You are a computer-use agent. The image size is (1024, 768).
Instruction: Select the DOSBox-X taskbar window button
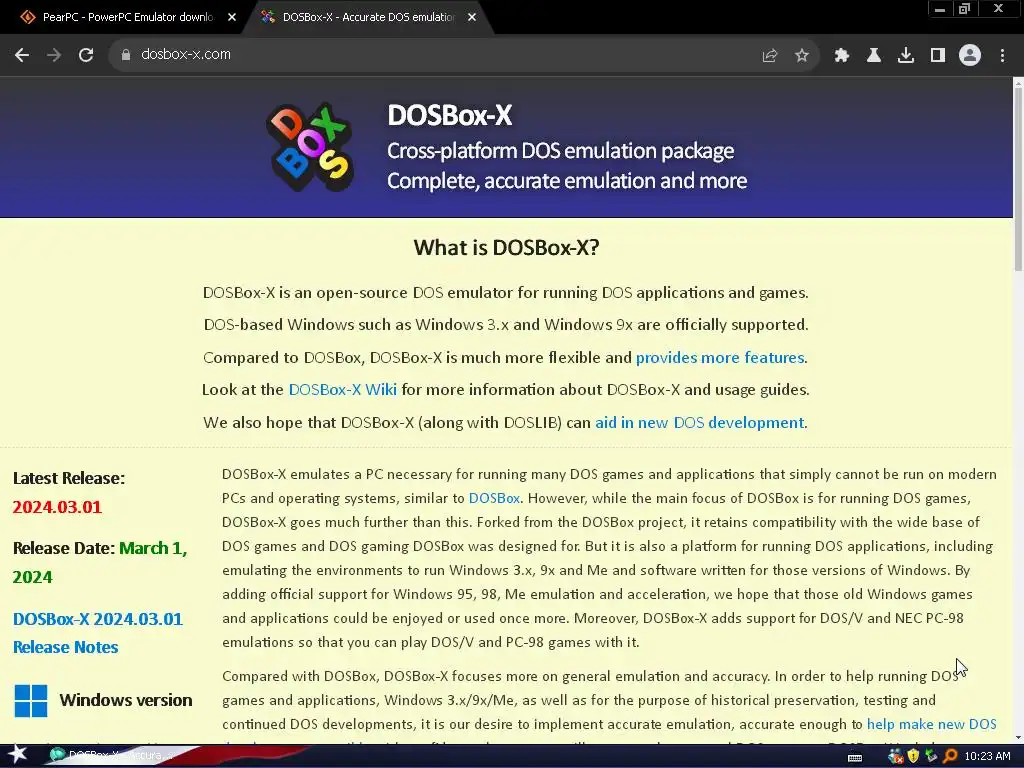(x=111, y=756)
